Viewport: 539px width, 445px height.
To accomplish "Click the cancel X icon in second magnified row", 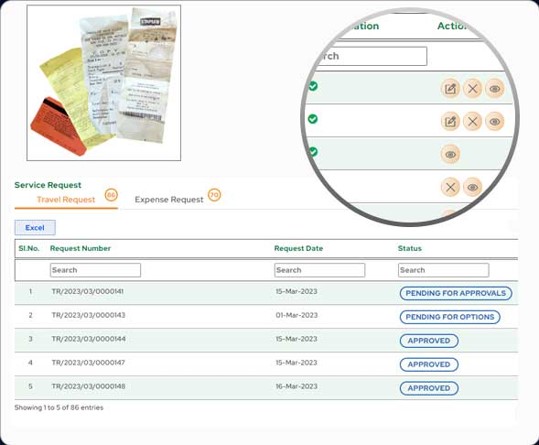I will (473, 121).
